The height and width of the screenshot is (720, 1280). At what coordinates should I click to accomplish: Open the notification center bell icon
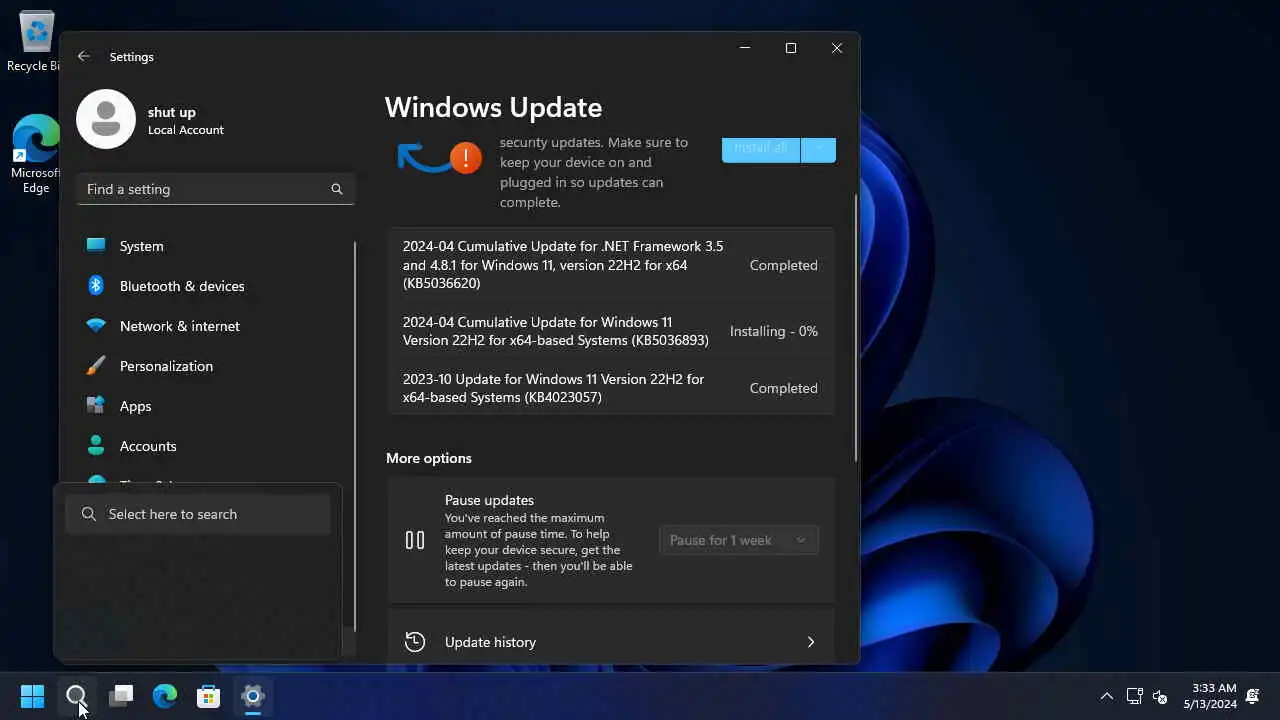[x=1252, y=696]
